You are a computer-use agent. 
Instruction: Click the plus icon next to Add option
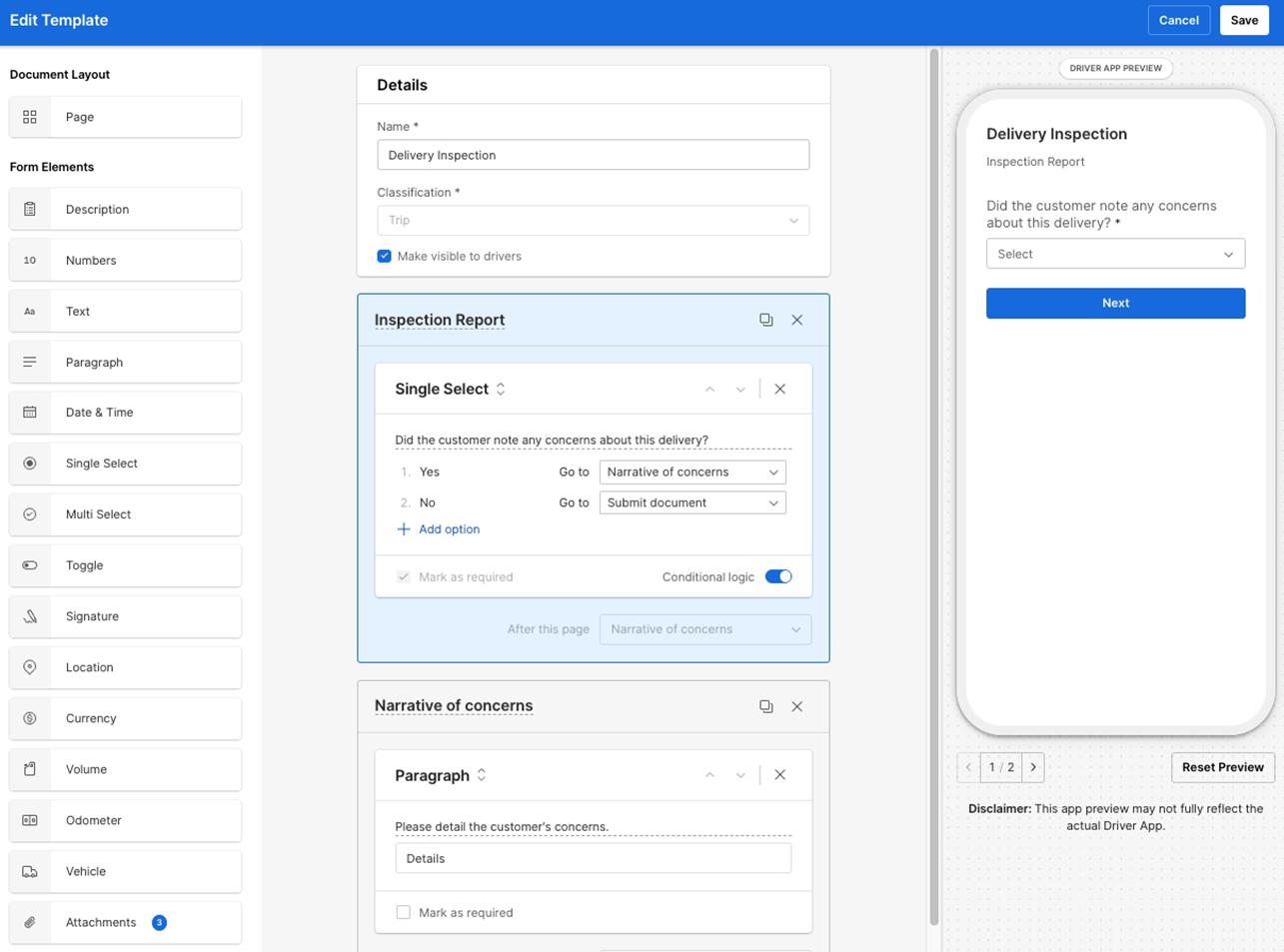[x=404, y=529]
